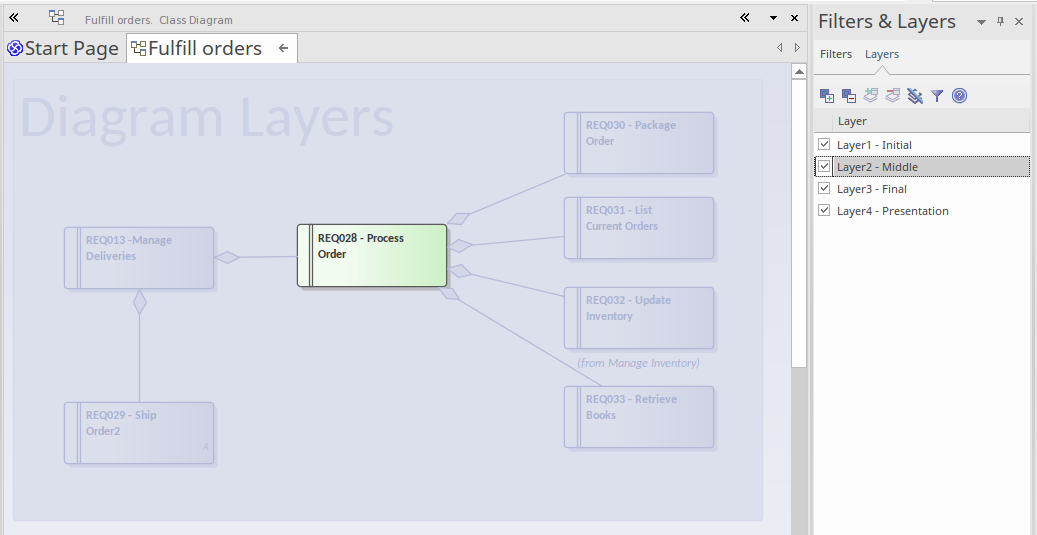The height and width of the screenshot is (535, 1037).
Task: Select the Layers tab
Action: [x=882, y=54]
